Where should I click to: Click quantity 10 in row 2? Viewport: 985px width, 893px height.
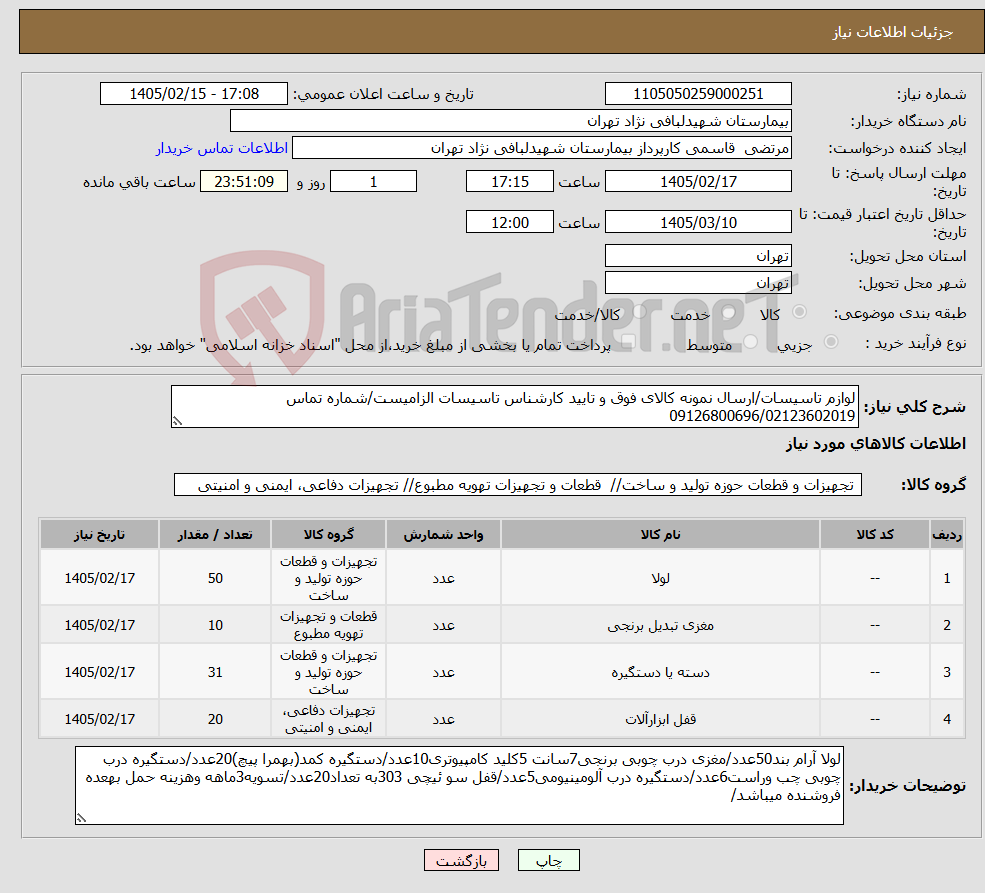(215, 625)
